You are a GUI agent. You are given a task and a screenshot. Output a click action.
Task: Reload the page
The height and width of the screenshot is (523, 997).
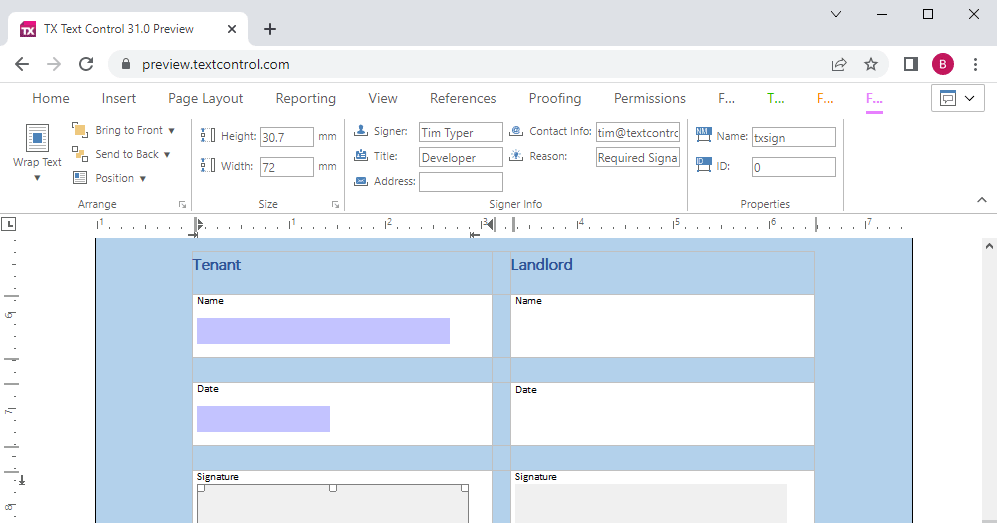86,64
